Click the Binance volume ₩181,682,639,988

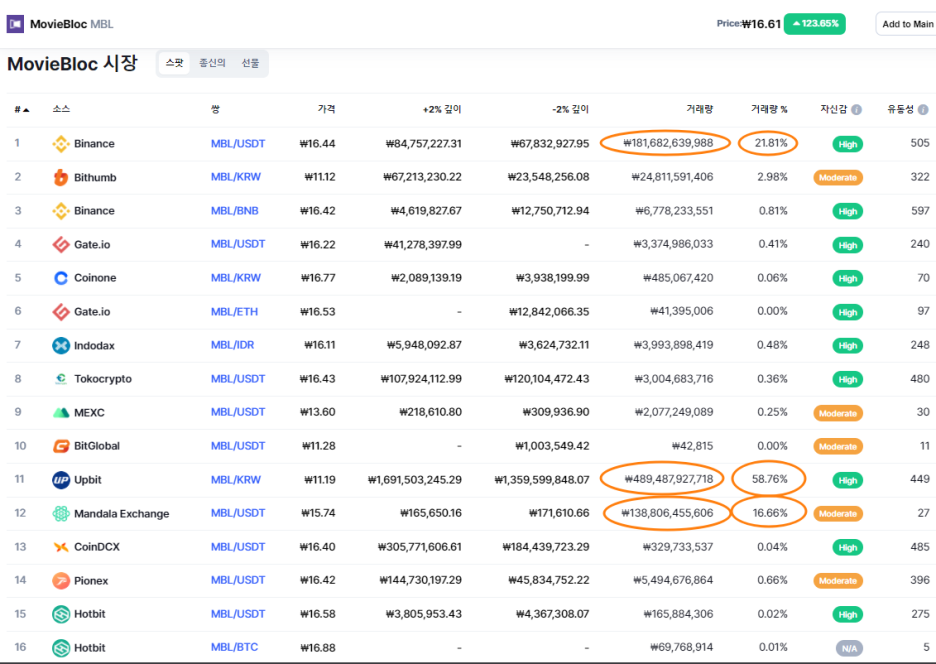(668, 143)
